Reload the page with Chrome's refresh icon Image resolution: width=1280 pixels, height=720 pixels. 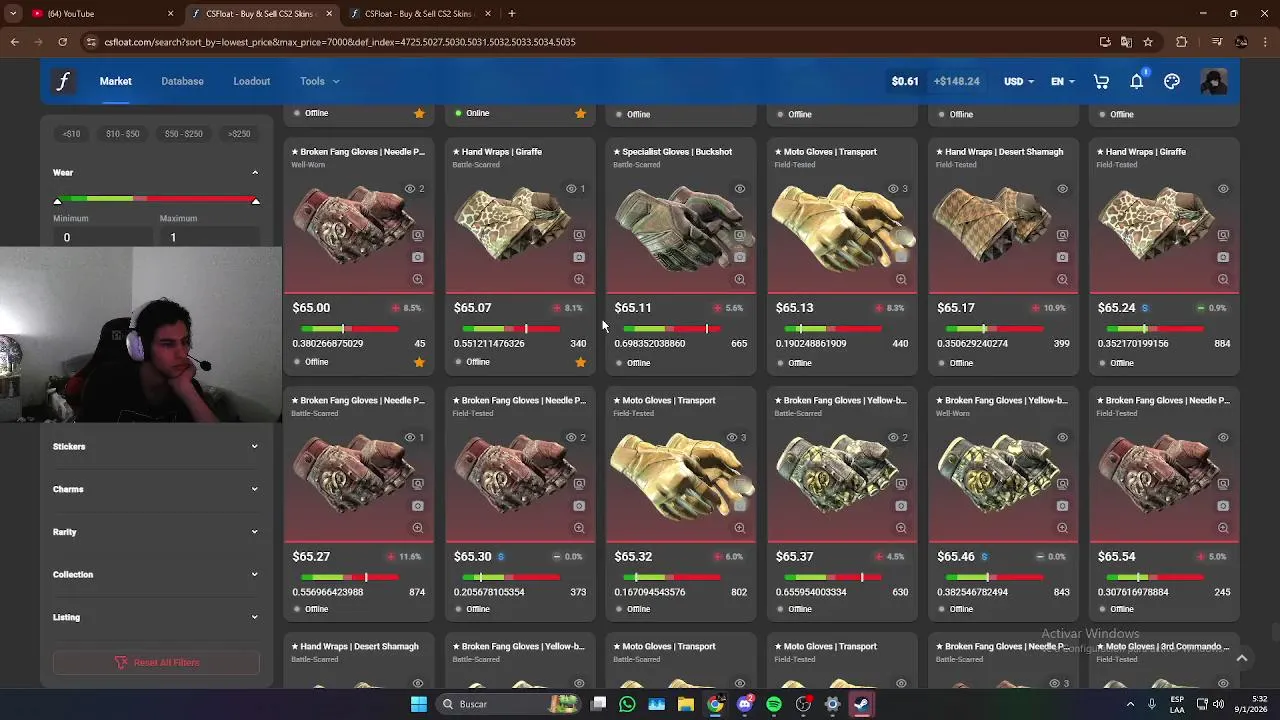pyautogui.click(x=62, y=42)
